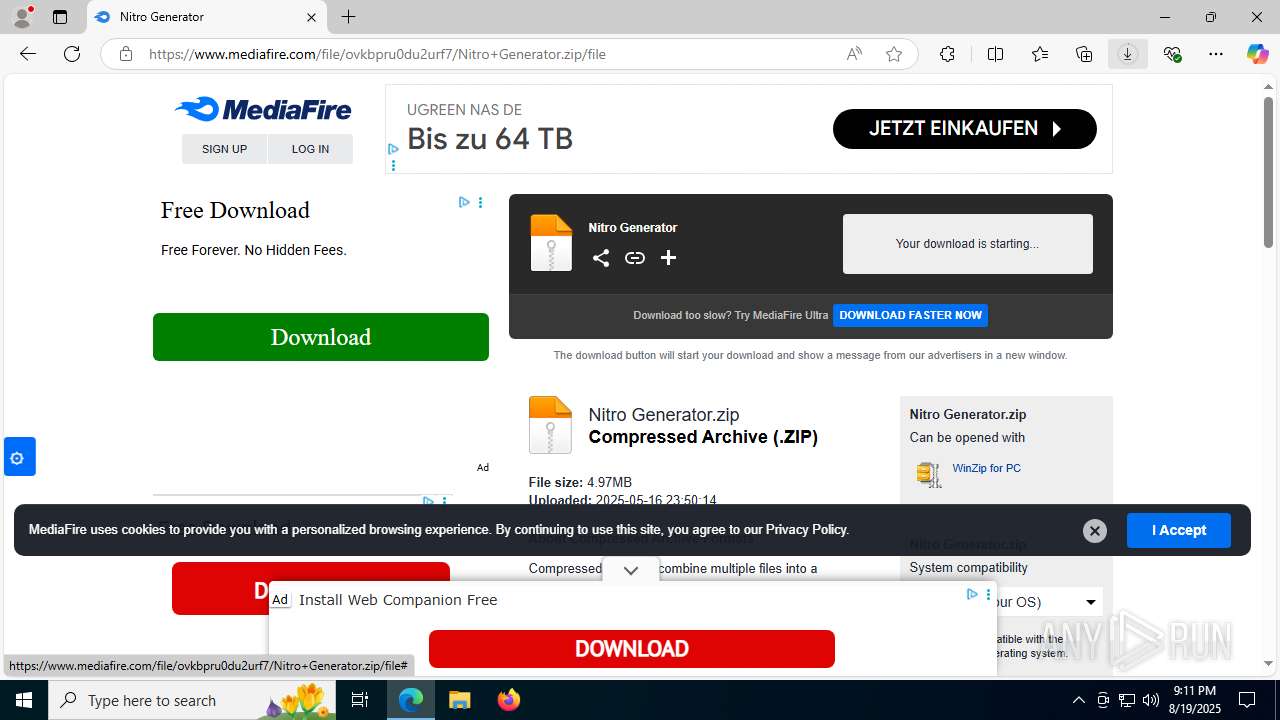This screenshot has width=1280, height=720.
Task: Open WinZip for PC link
Action: coord(986,468)
